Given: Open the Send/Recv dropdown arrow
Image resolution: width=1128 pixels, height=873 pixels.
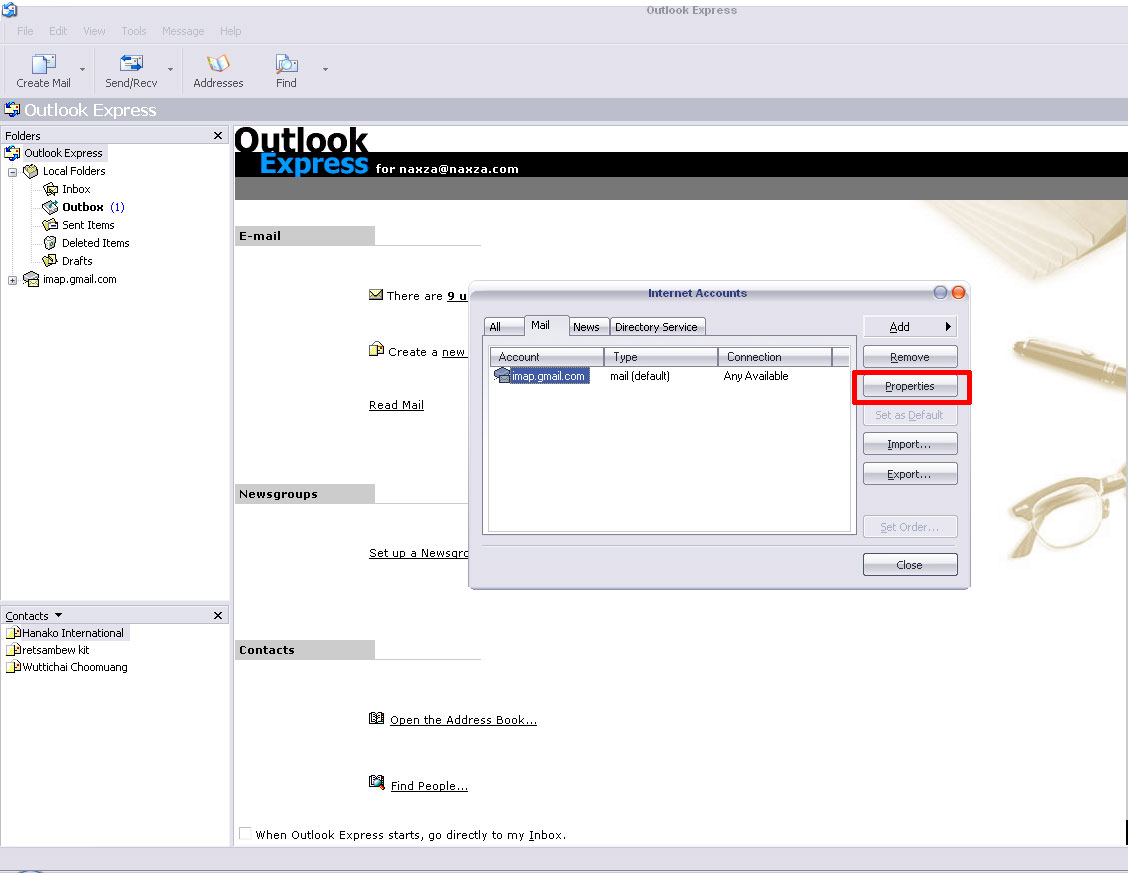Looking at the screenshot, I should click(x=170, y=70).
